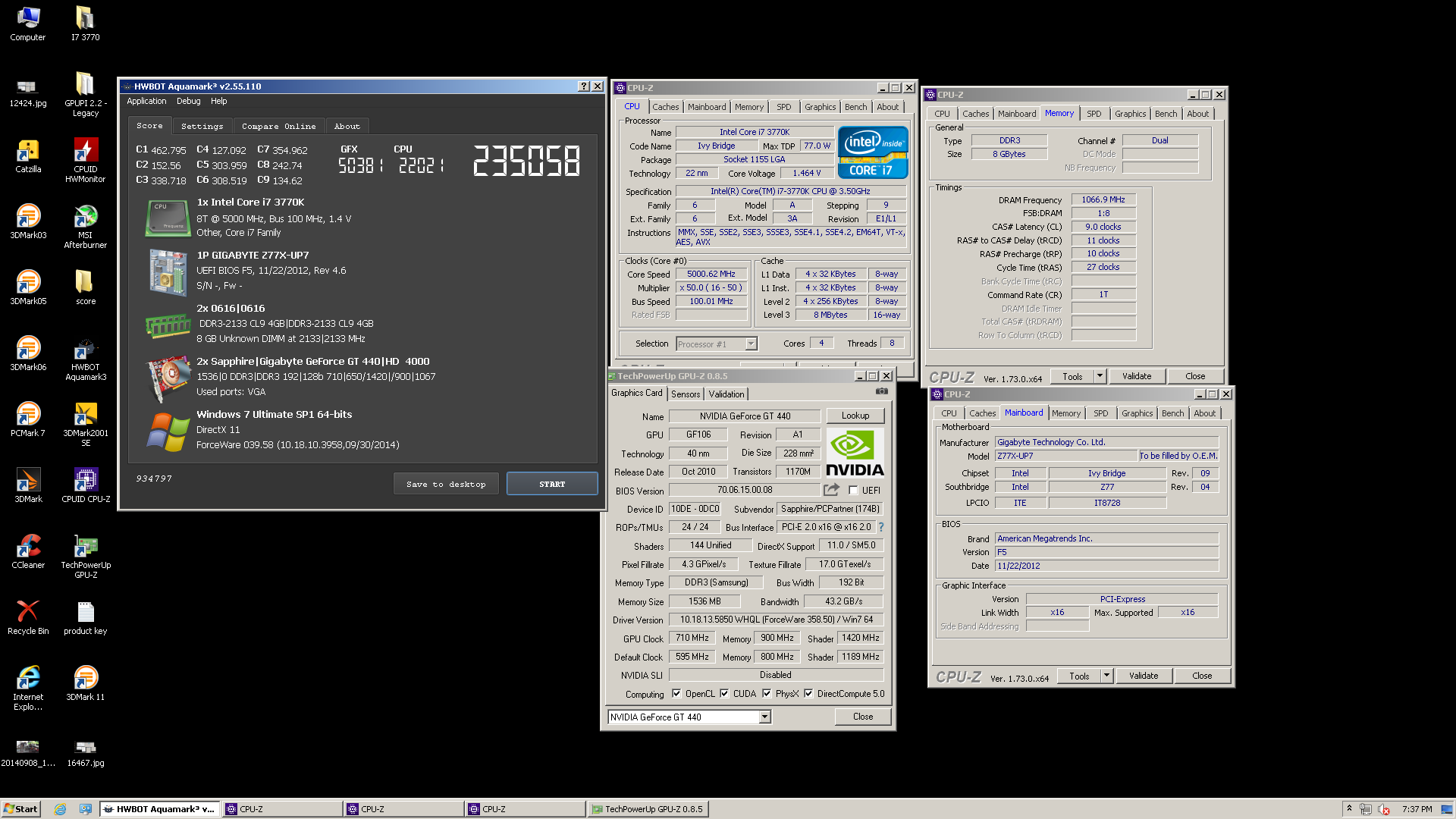Expand Tools dropdown arrow in Memory CPU-Z window
Image resolution: width=1456 pixels, height=819 pixels.
pyautogui.click(x=1100, y=376)
